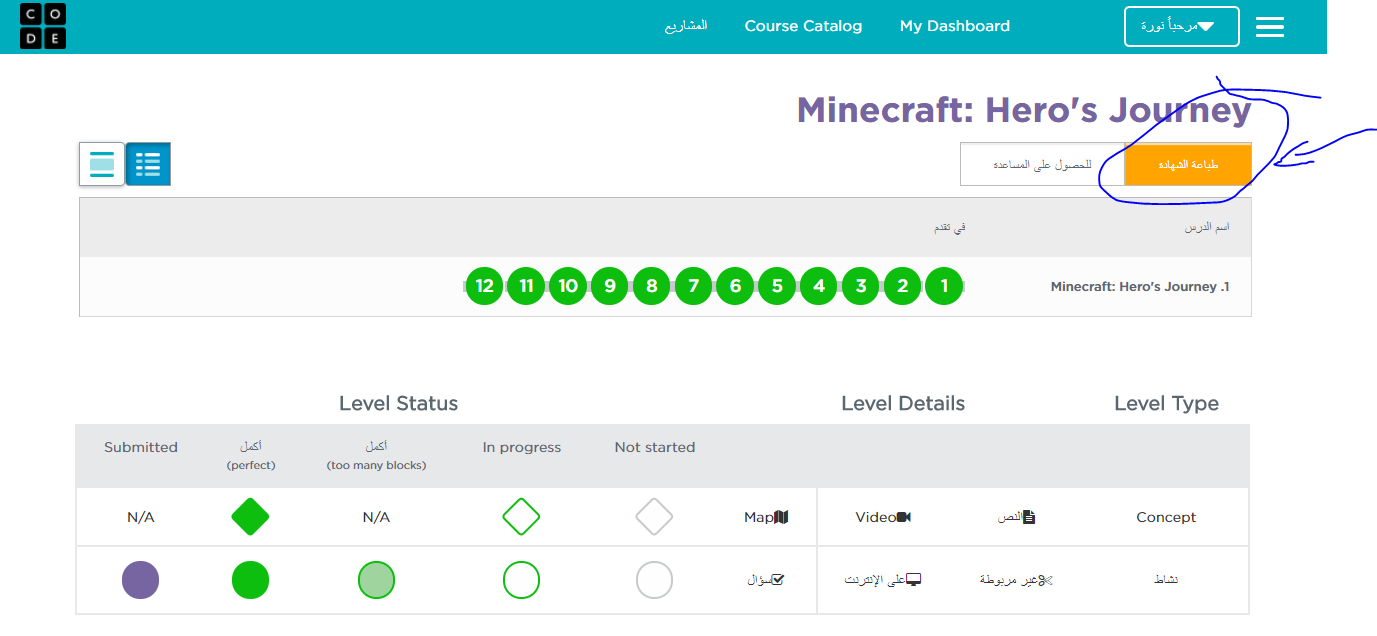1377x636 pixels.
Task: Click the online monitor icon على الإنترنت
Action: pos(913,579)
